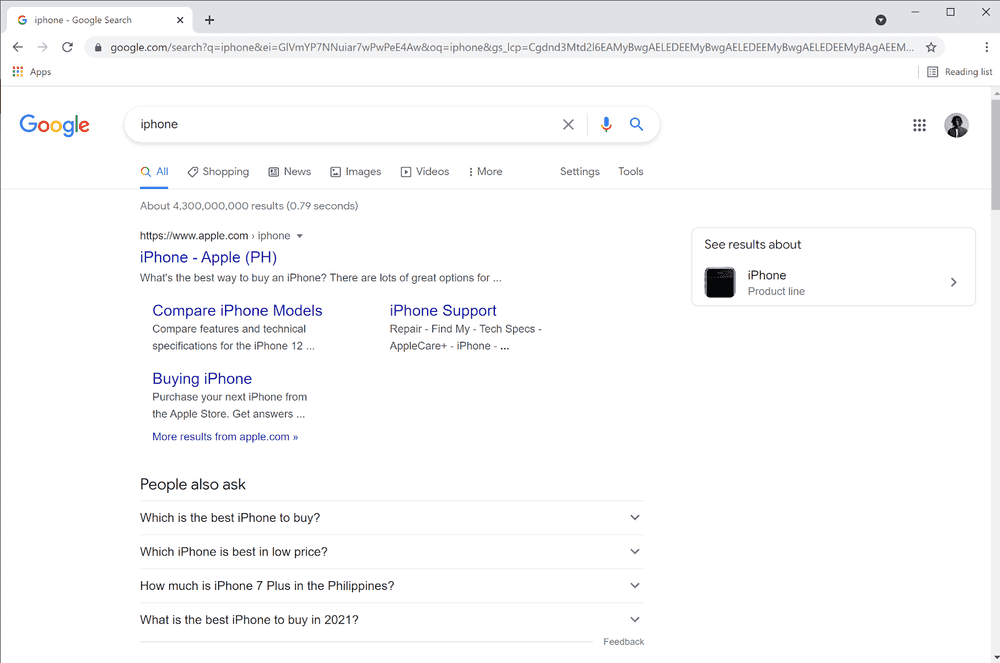
Task: Open the iPhone Product line arrow
Action: tap(953, 282)
